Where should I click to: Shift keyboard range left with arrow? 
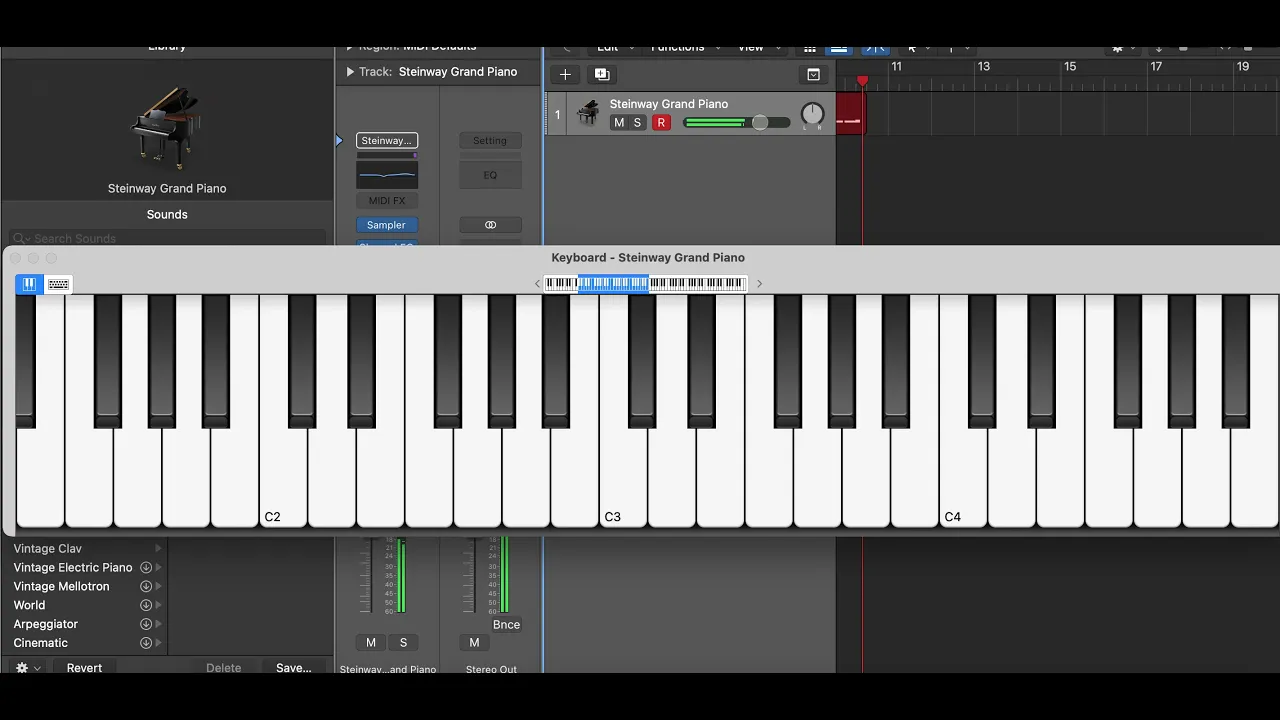point(537,284)
